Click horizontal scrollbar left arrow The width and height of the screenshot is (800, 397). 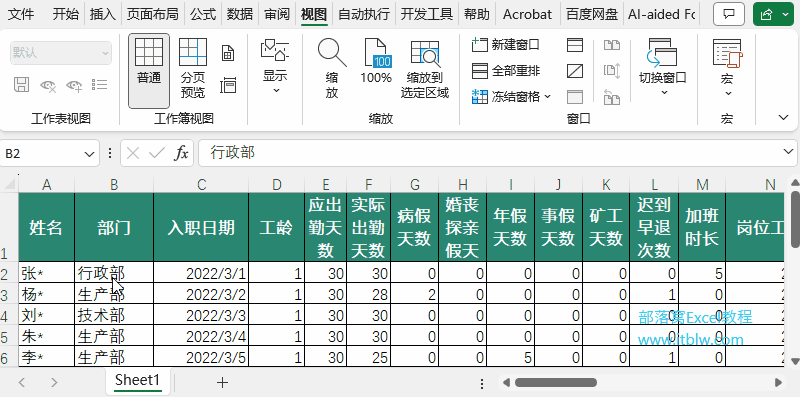[506, 382]
